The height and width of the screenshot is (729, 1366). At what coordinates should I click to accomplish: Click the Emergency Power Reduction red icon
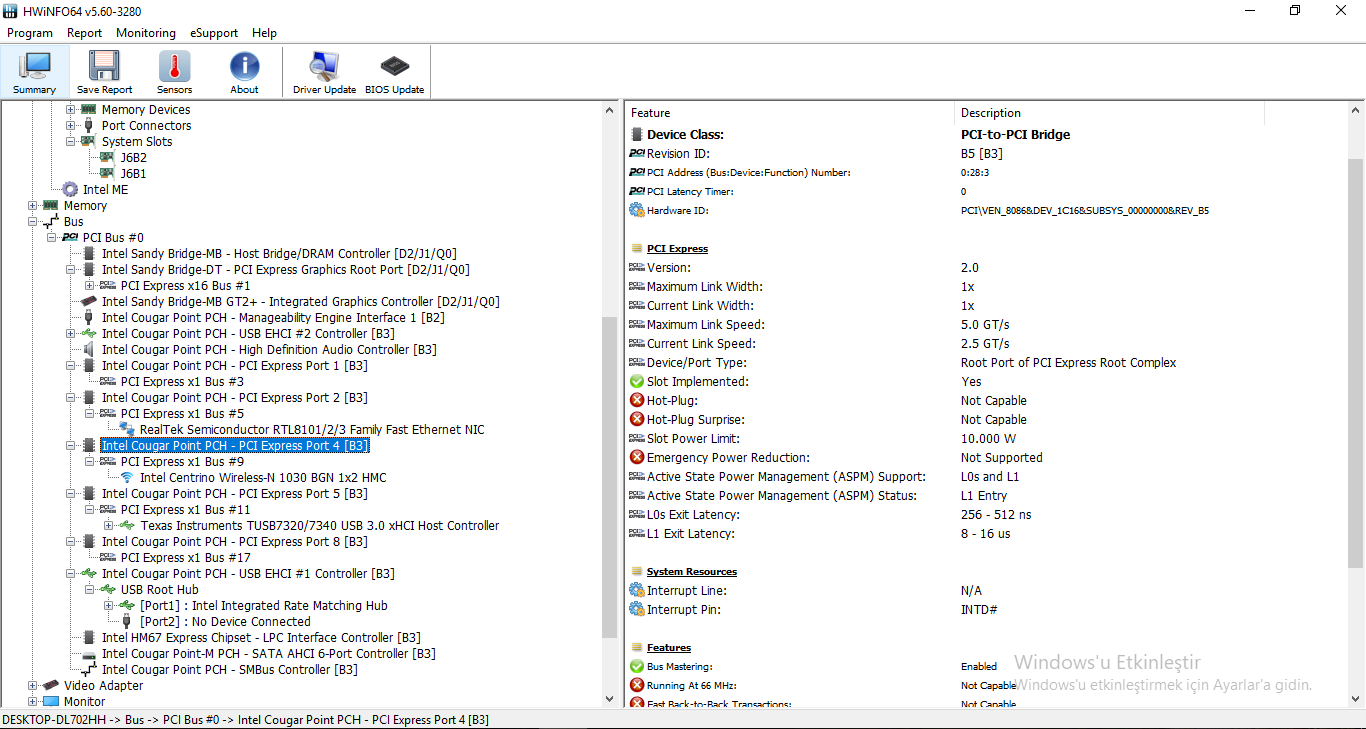coord(637,457)
